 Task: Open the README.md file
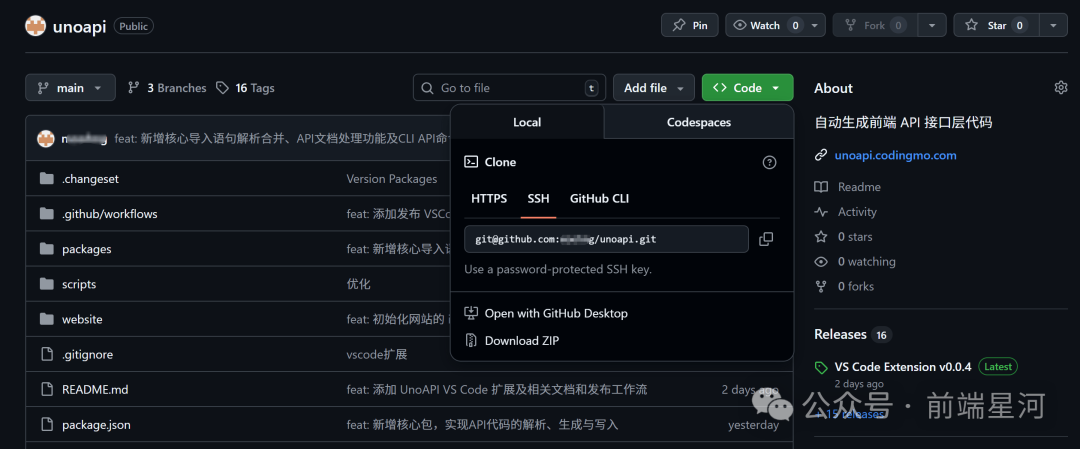coord(95,390)
